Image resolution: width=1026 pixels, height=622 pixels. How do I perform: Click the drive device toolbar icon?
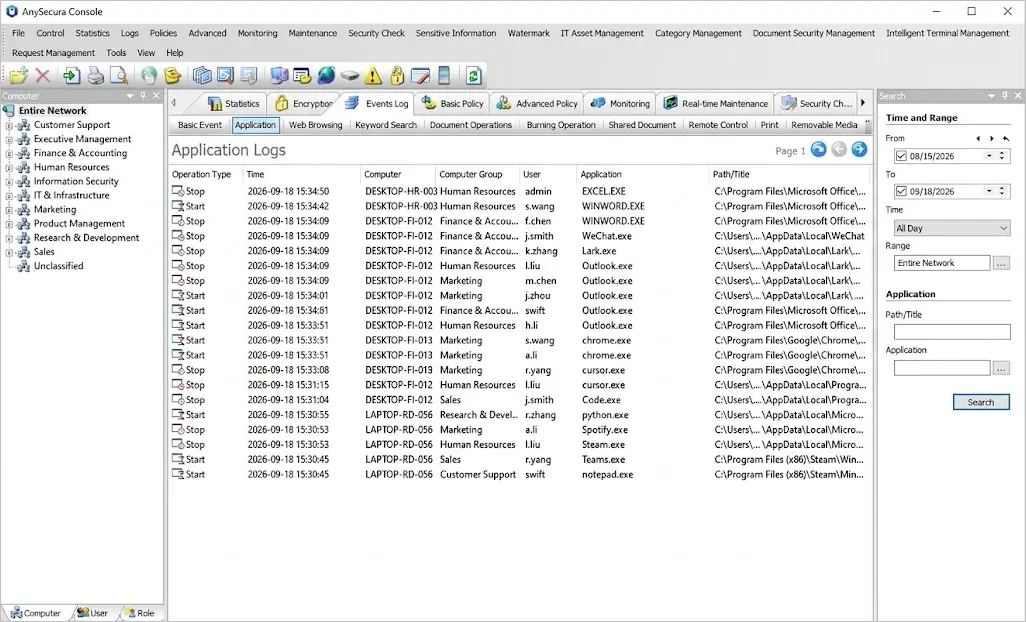[349, 77]
